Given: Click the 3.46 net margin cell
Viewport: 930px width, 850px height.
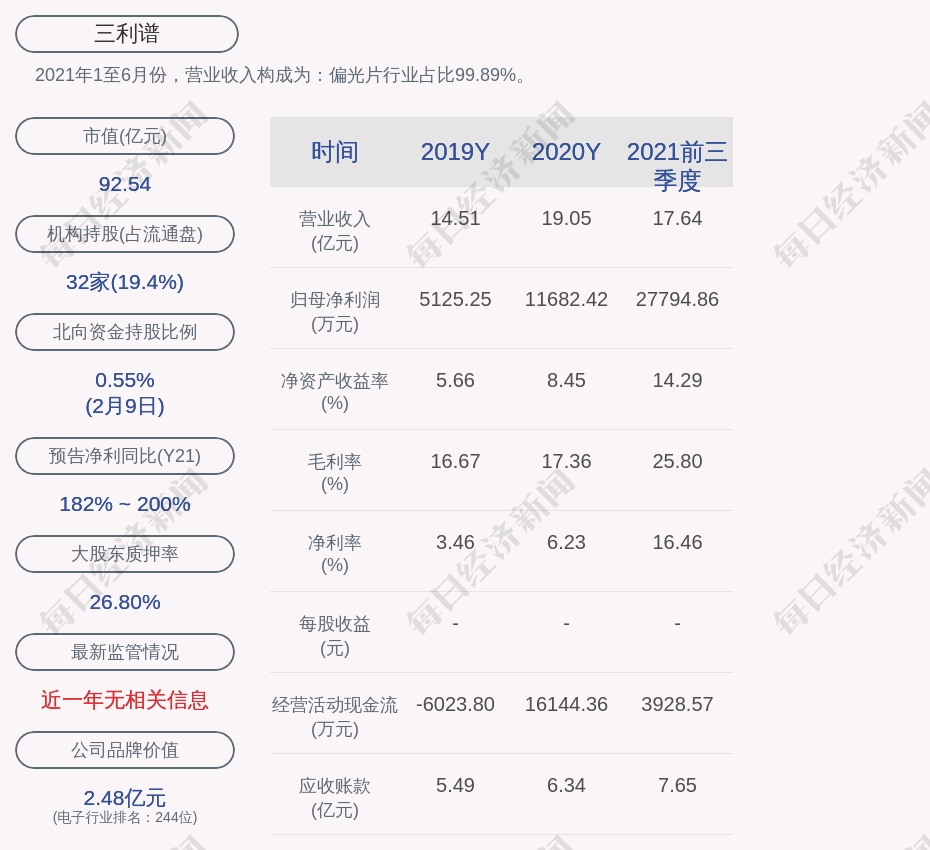Looking at the screenshot, I should [x=455, y=542].
